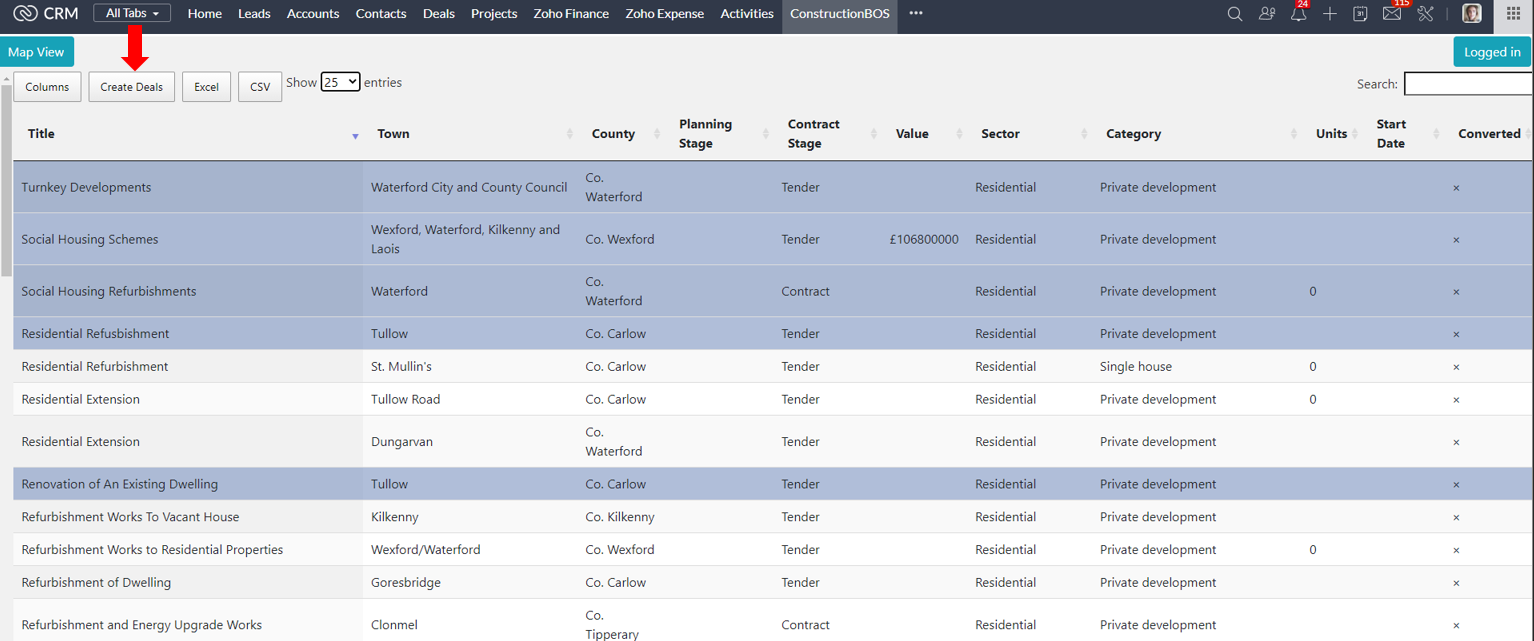Select the ConstructionBOS tab
The height and width of the screenshot is (641, 1534).
[840, 14]
